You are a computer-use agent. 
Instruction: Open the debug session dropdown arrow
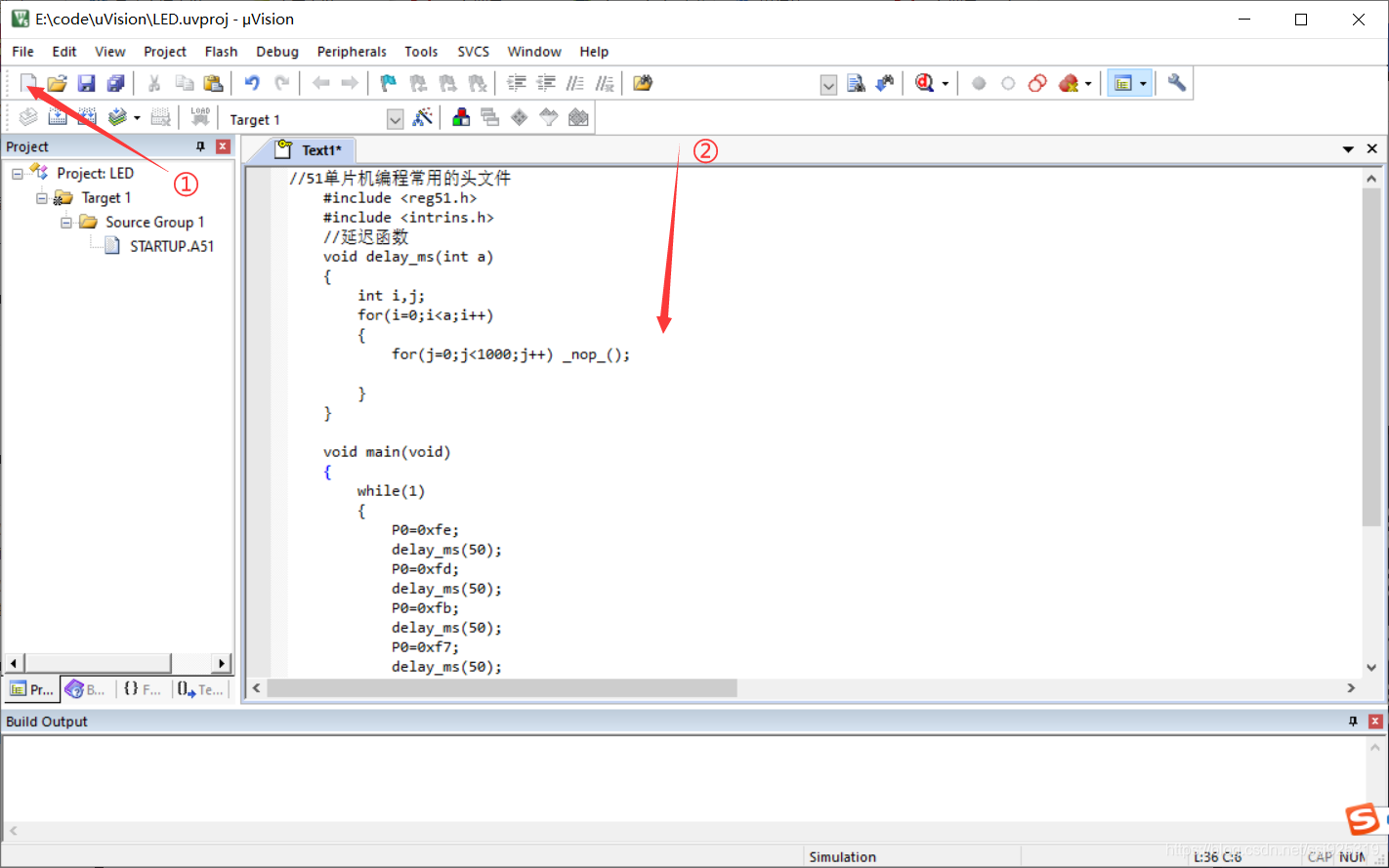(x=945, y=83)
